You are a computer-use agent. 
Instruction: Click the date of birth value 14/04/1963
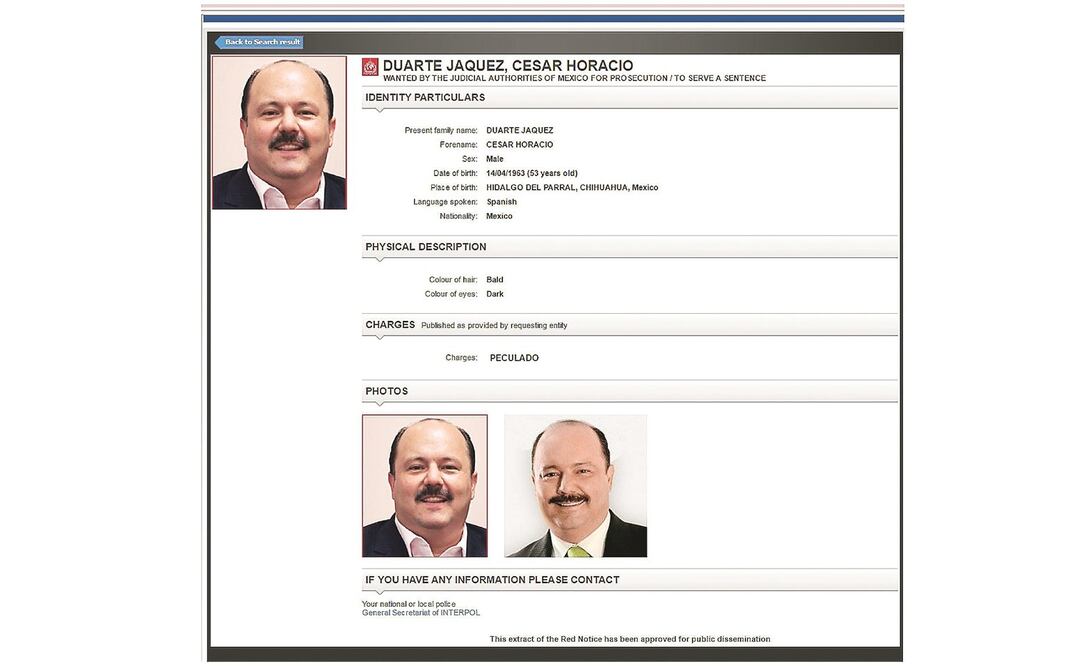531,173
